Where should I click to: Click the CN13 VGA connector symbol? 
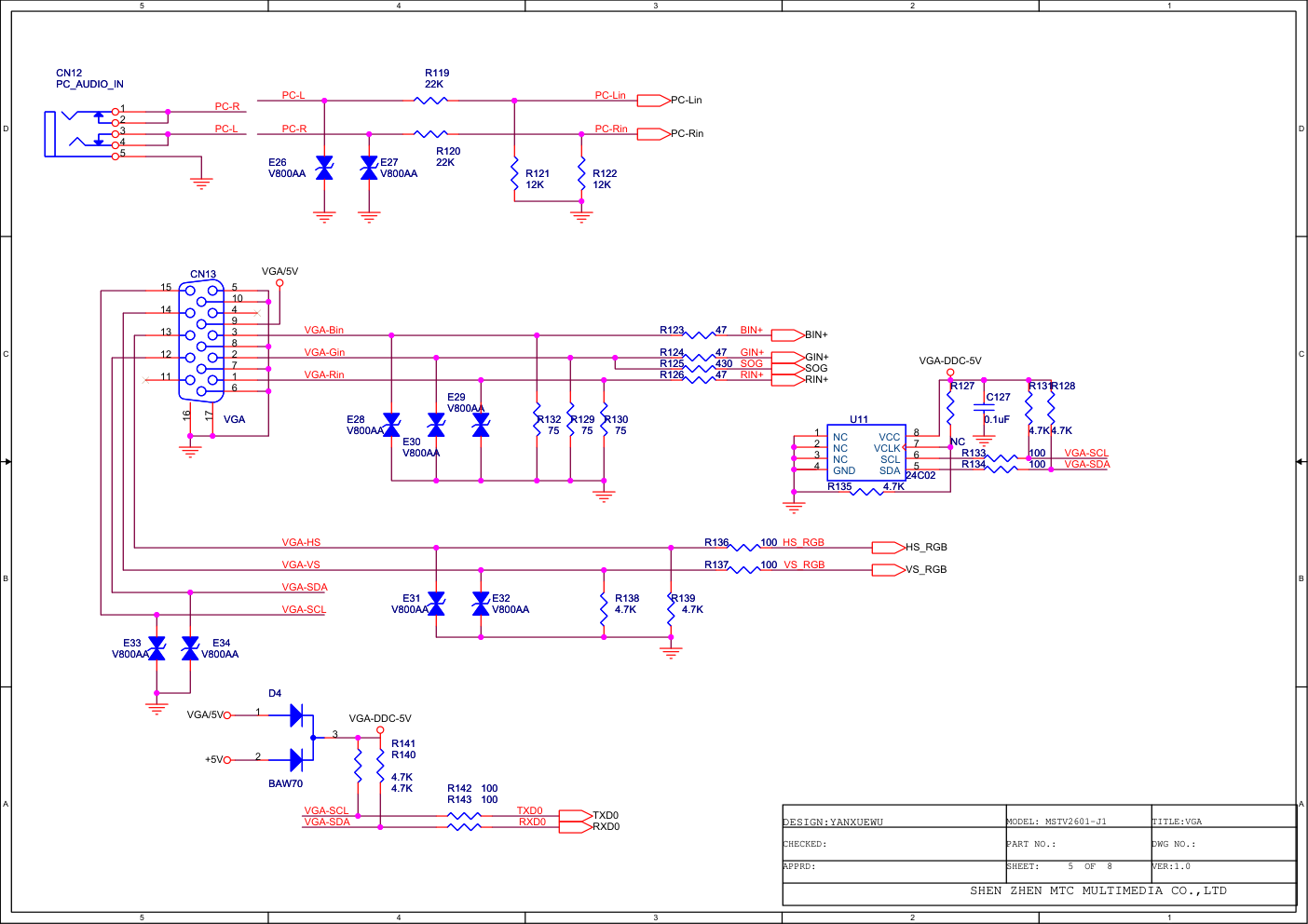pyautogui.click(x=201, y=342)
